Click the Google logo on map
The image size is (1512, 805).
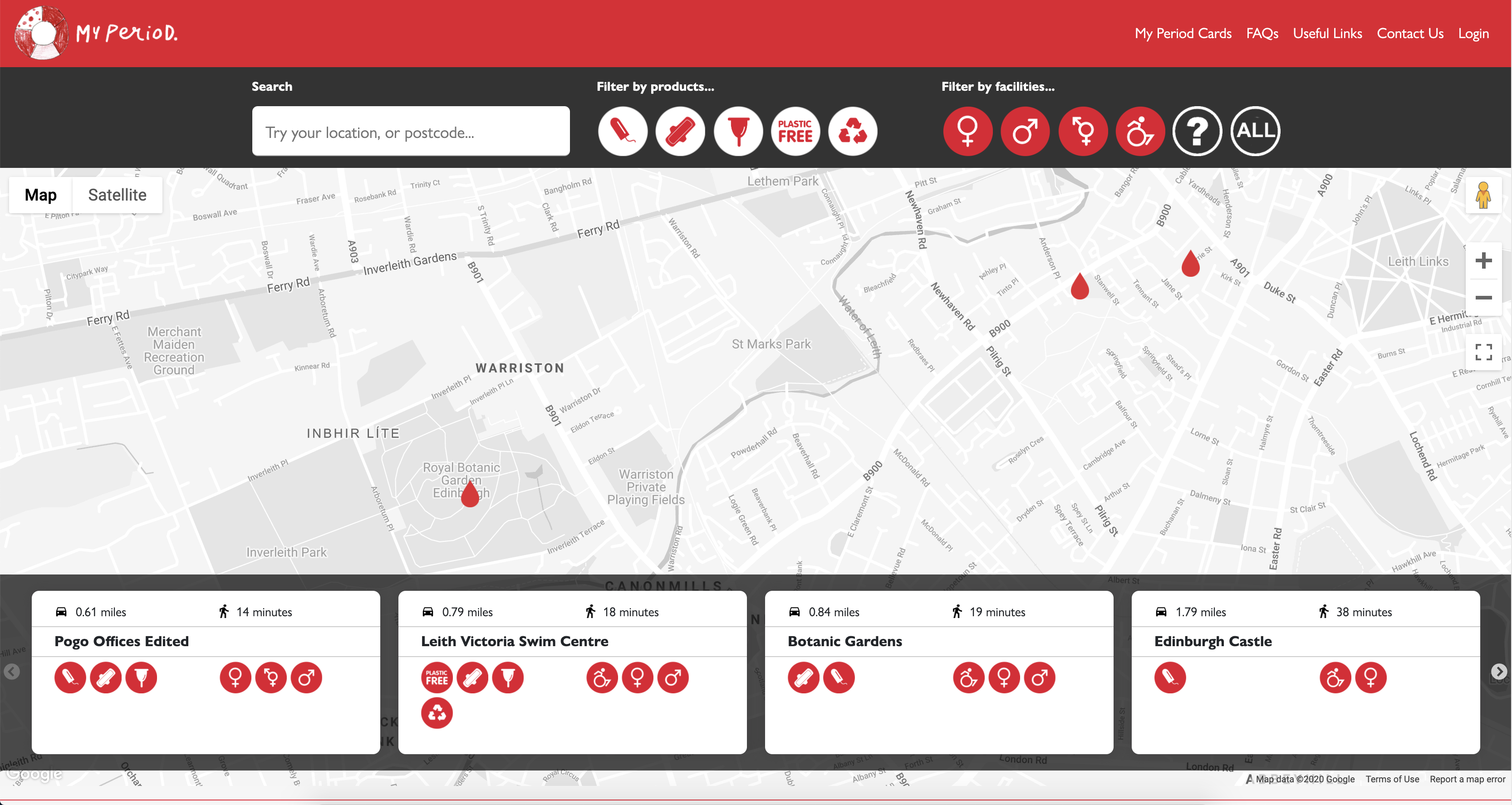(x=34, y=775)
